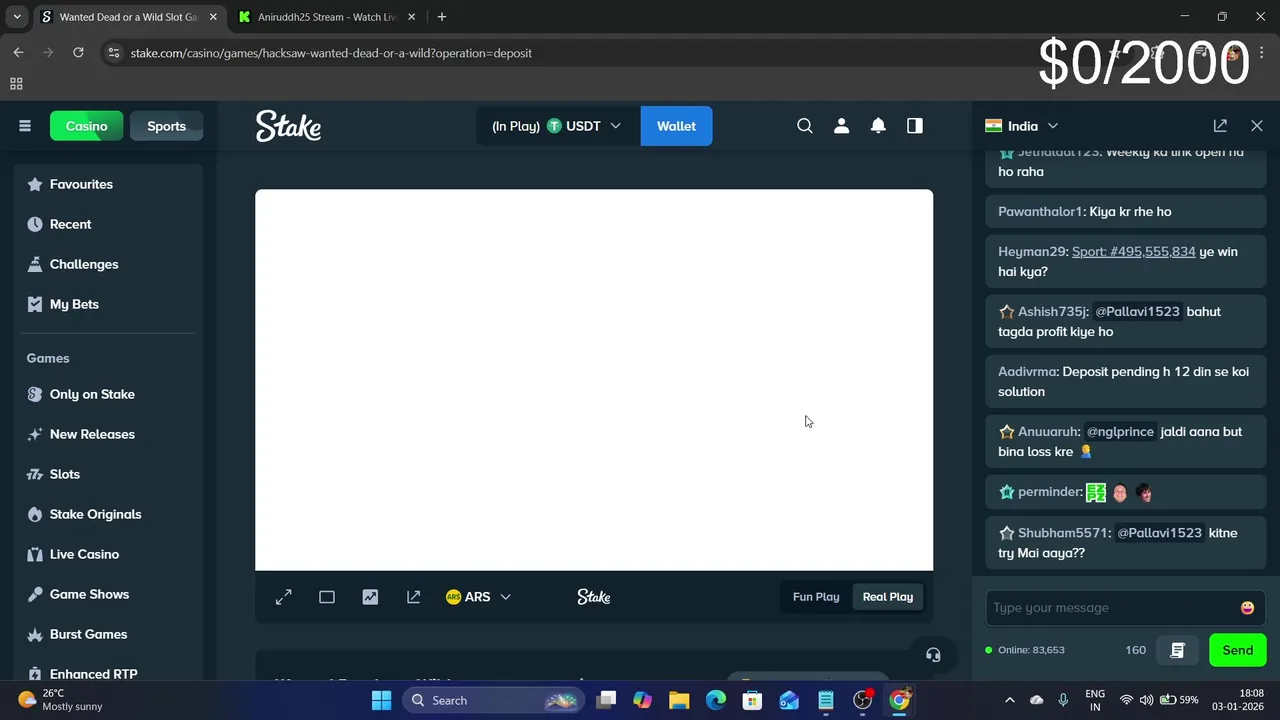Open the Wallet
Screen dimensions: 1280x720
(676, 126)
